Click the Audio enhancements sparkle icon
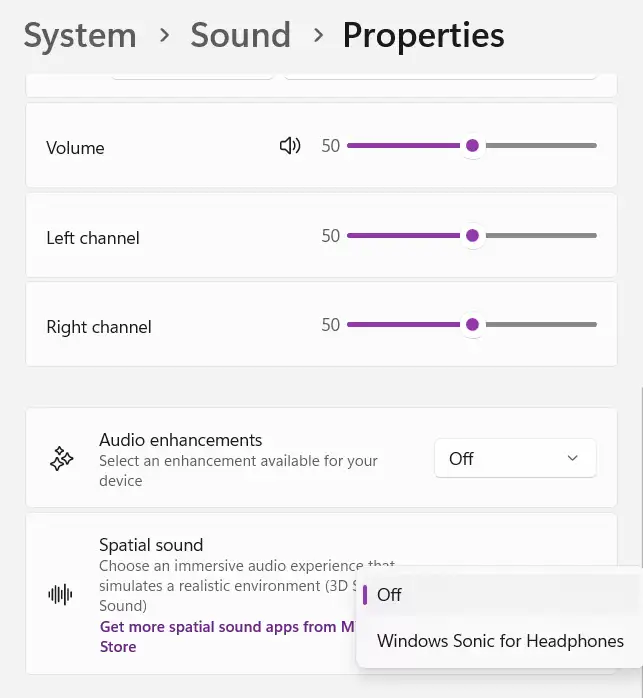 pos(62,459)
